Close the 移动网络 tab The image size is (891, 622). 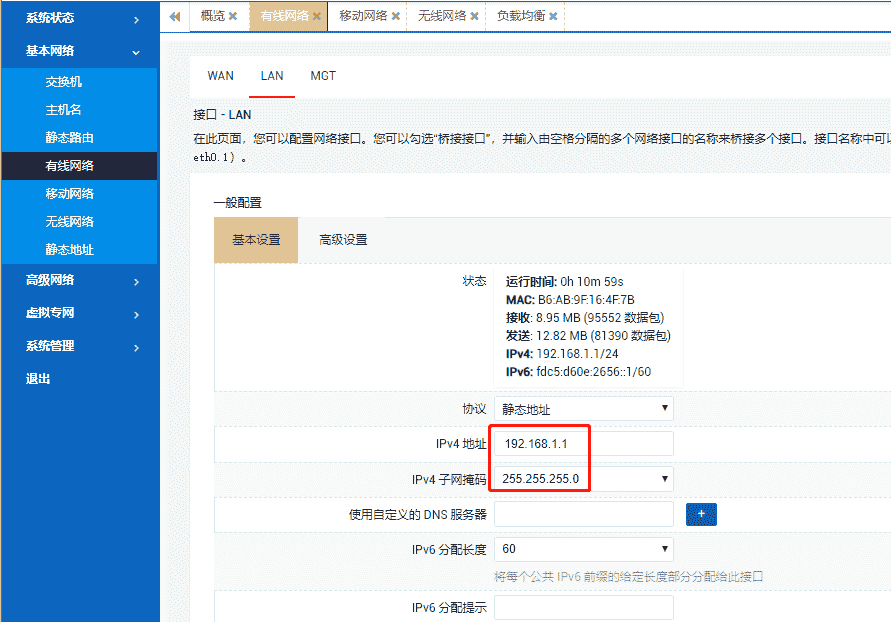click(x=395, y=17)
